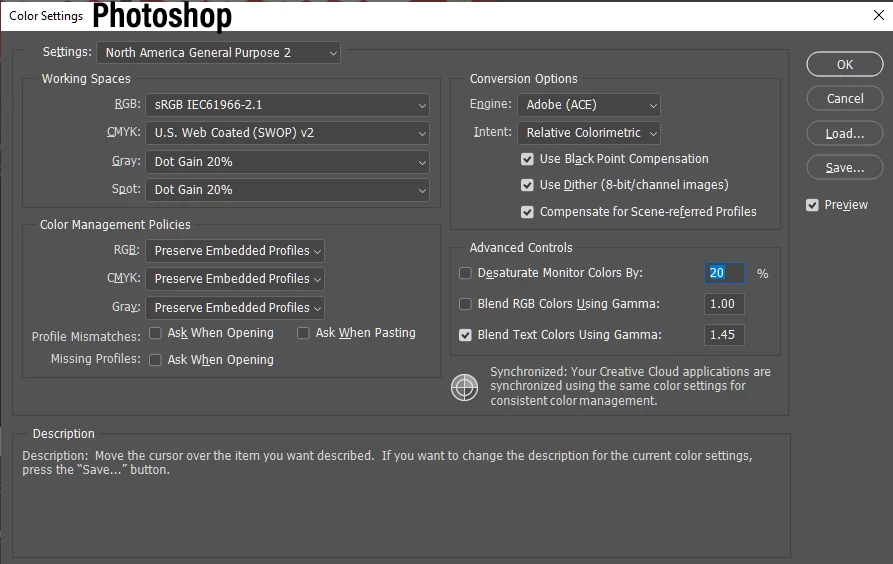Open the RGB working space dropdown
Screen dimensions: 893x564
click(288, 105)
